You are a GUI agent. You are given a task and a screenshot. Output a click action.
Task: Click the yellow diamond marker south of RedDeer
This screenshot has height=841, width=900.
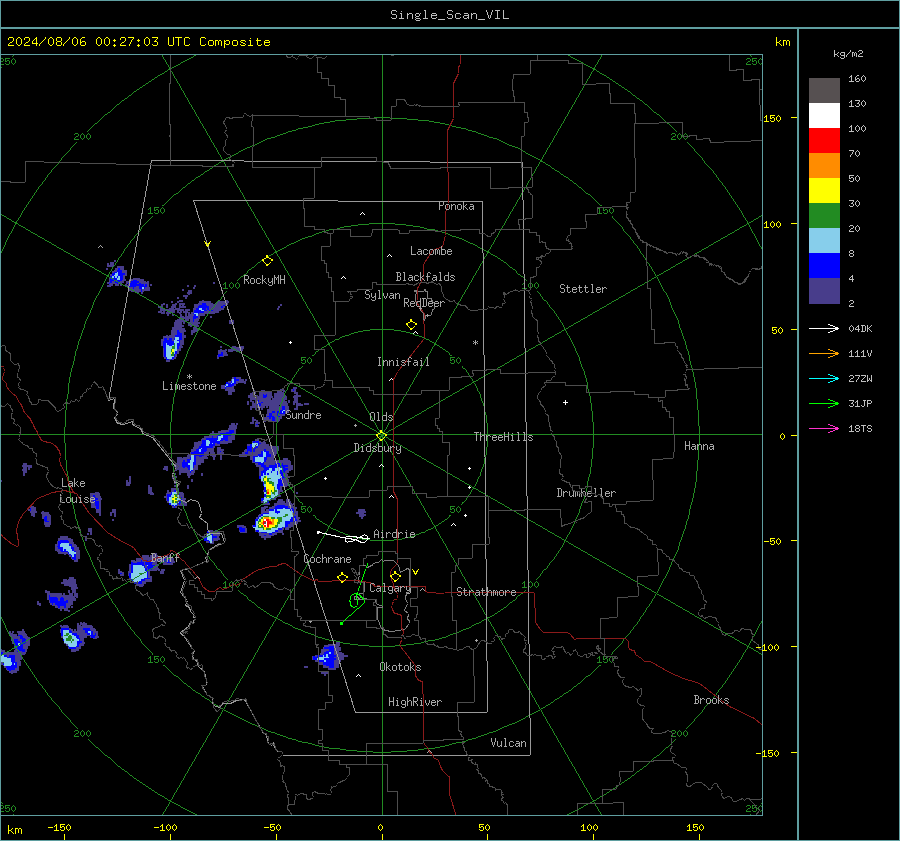[412, 325]
